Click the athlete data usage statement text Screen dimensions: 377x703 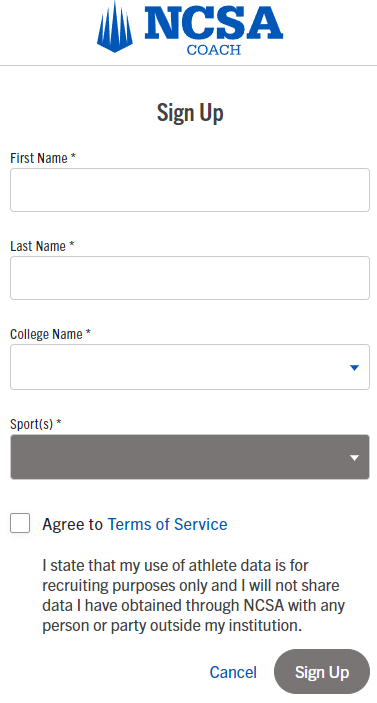pos(193,595)
